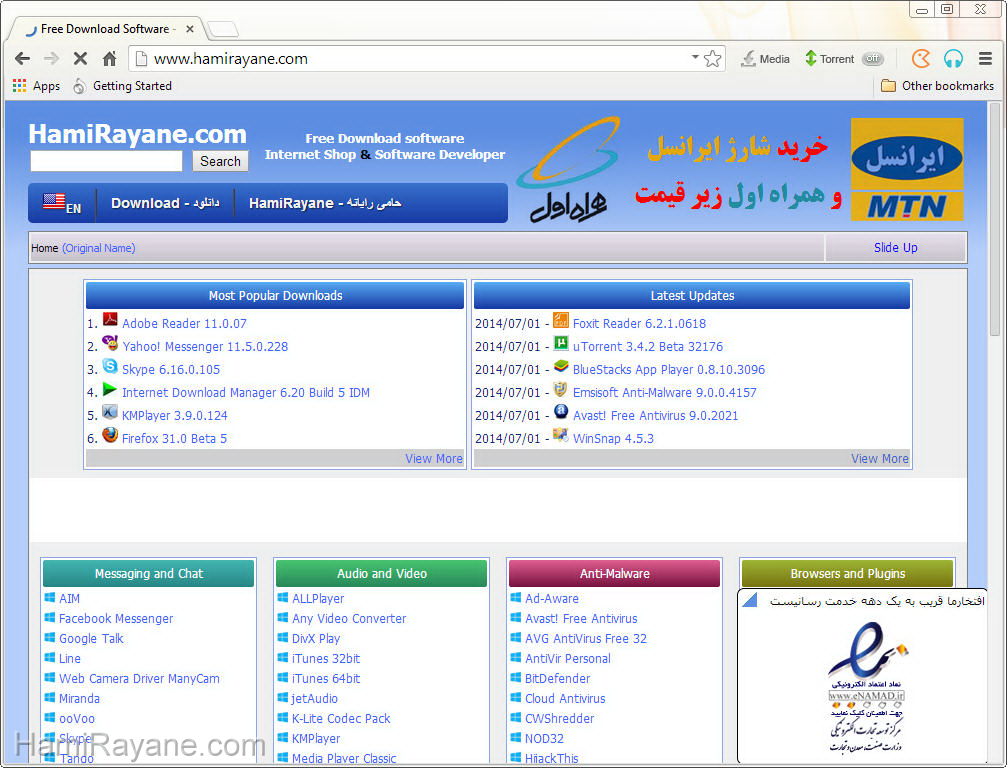Click the page vertical scrollbar thumb

[995, 218]
